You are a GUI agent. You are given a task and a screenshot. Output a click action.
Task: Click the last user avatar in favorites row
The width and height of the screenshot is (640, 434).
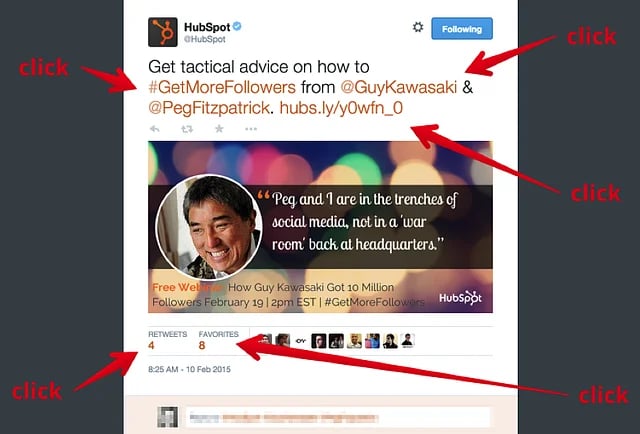pyautogui.click(x=407, y=341)
